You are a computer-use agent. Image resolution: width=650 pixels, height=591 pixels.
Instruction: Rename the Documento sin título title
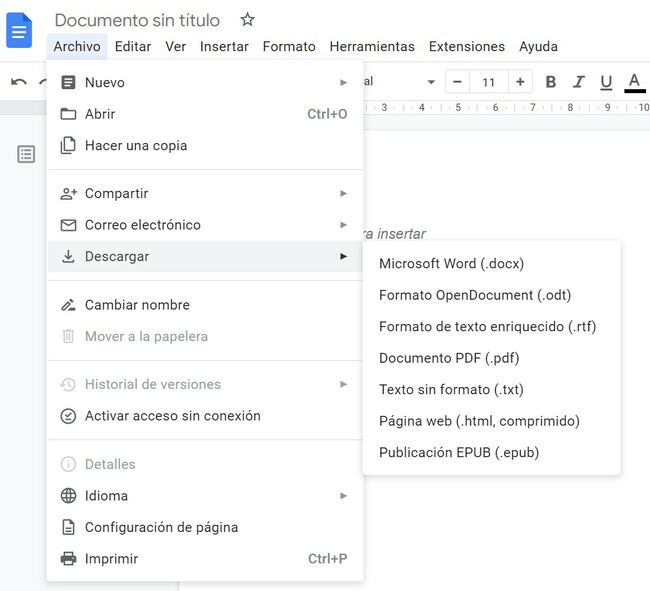[x=137, y=20]
